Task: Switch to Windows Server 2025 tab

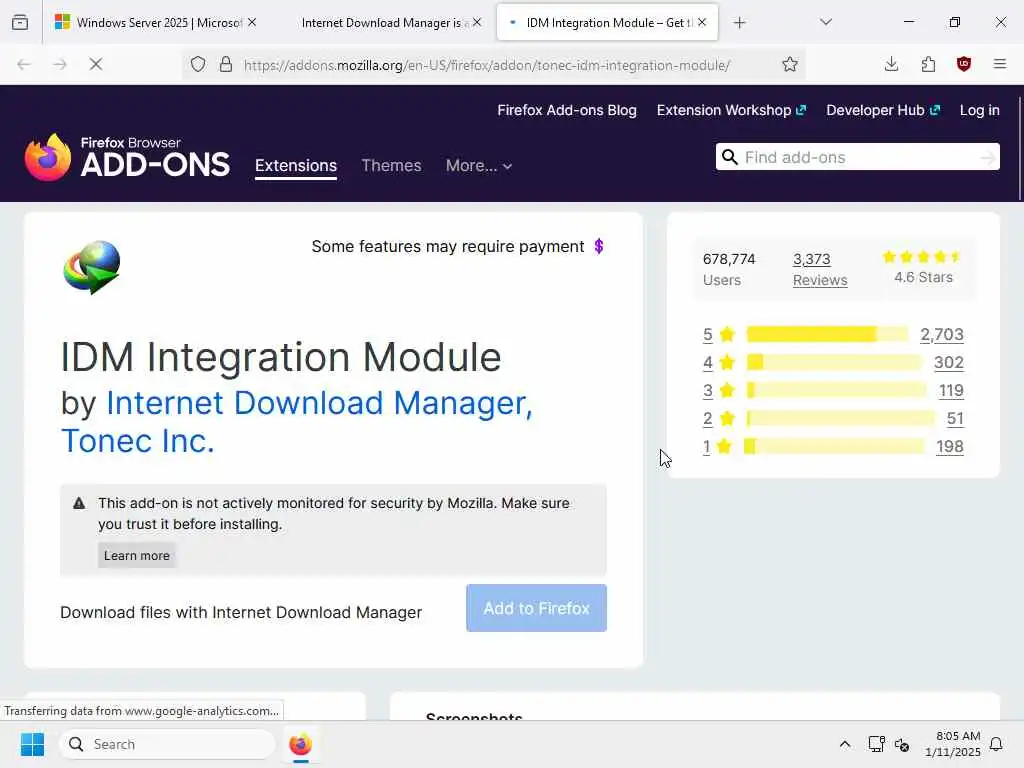Action: click(157, 23)
